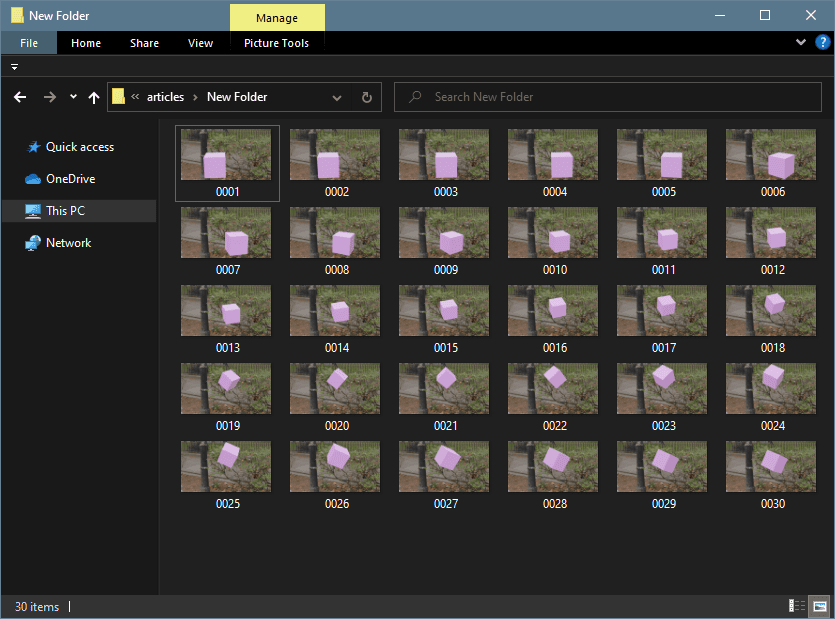
Task: Switch to the View ribbon tab
Action: click(x=200, y=42)
